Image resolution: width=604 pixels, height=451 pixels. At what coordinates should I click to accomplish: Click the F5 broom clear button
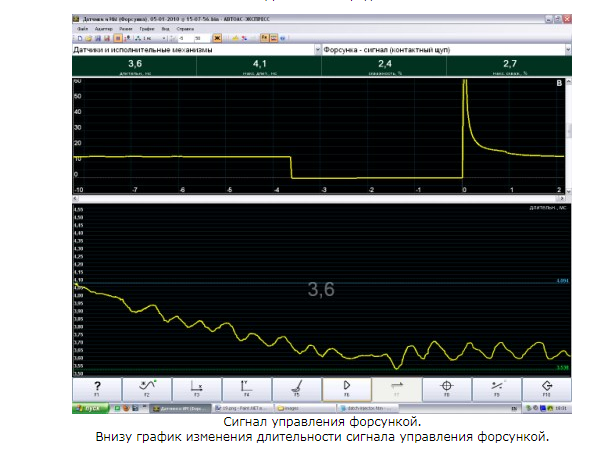[297, 389]
